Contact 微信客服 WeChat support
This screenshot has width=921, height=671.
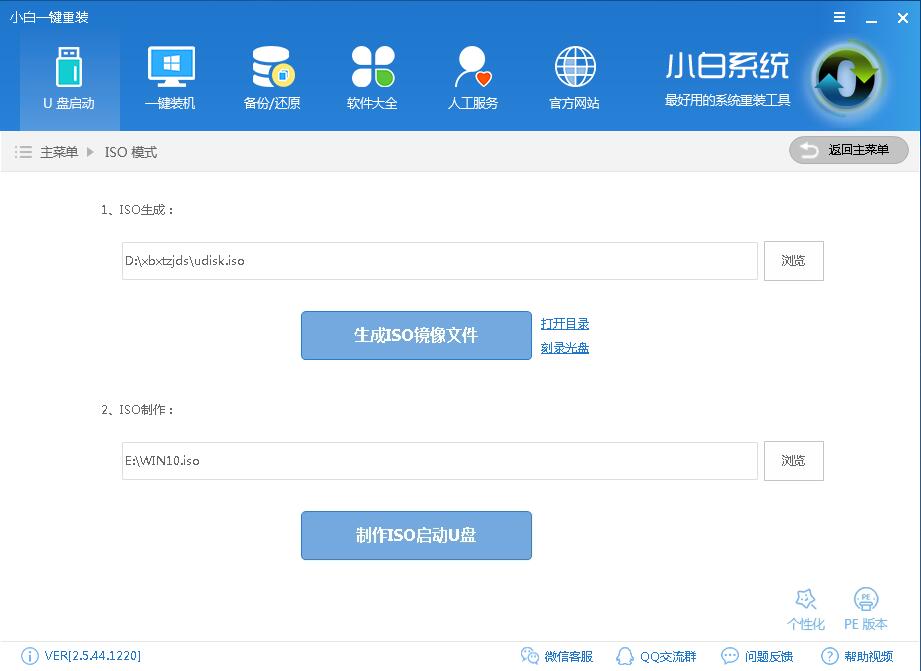(560, 656)
